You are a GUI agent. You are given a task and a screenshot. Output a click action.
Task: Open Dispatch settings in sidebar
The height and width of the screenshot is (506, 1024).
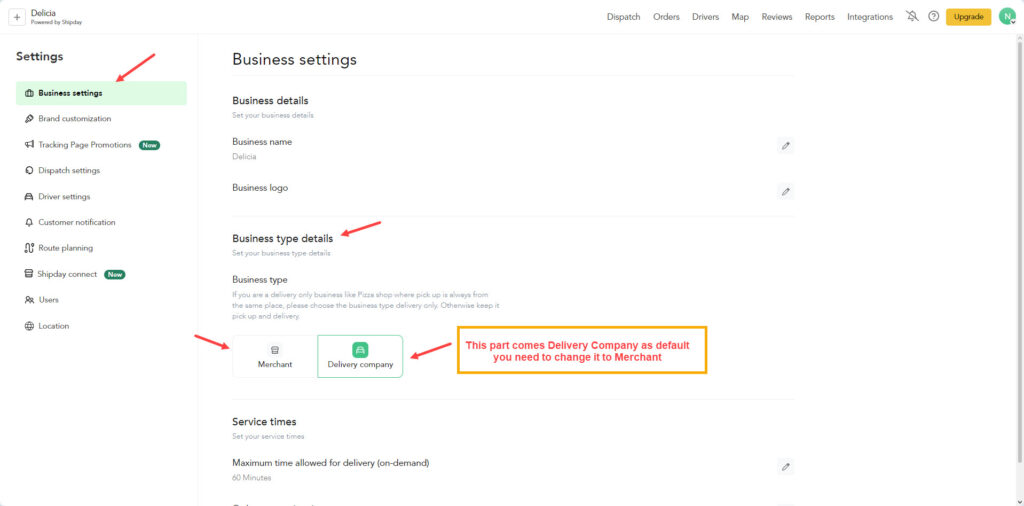(x=69, y=171)
